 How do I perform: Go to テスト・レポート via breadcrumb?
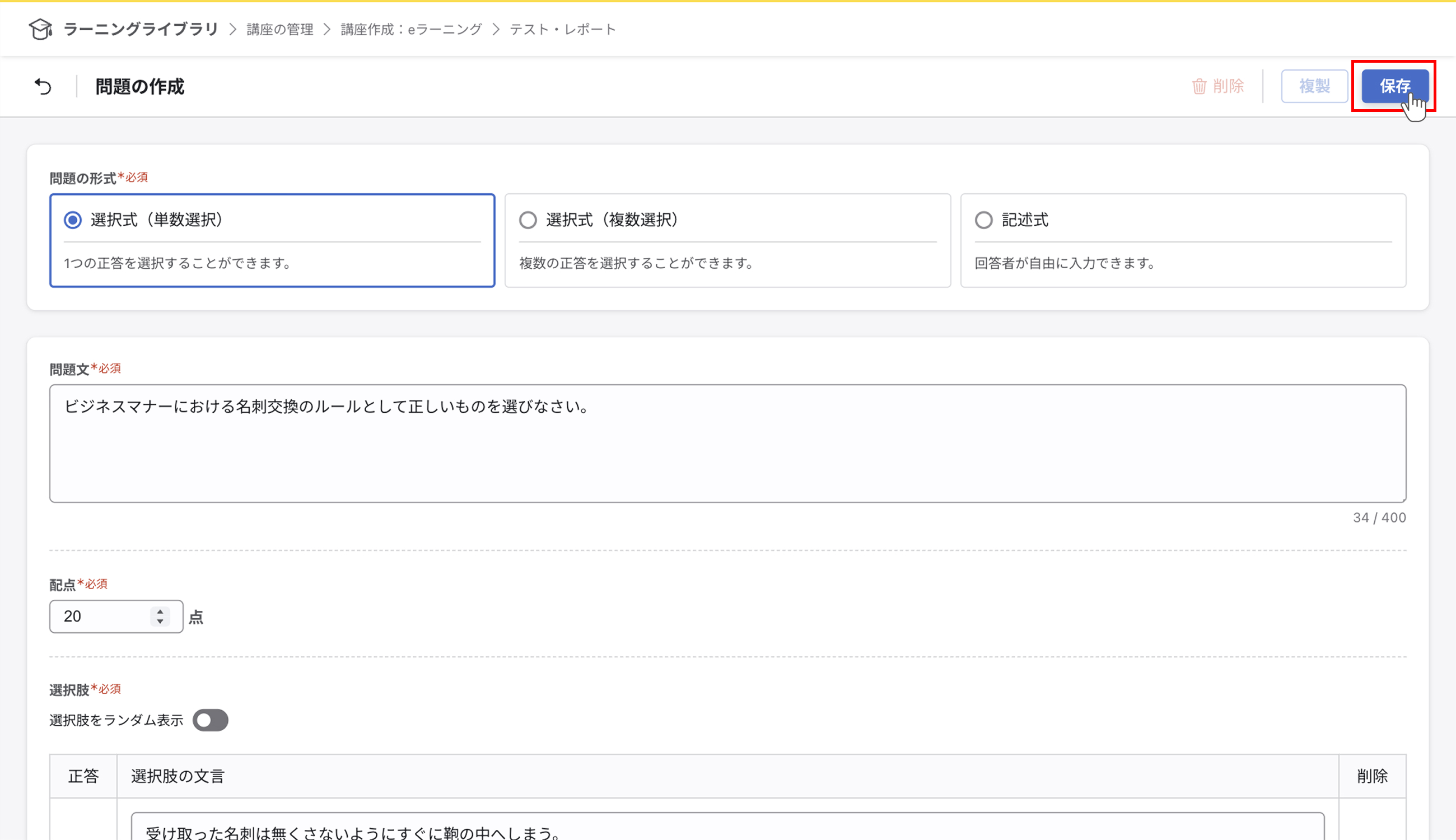coord(561,29)
